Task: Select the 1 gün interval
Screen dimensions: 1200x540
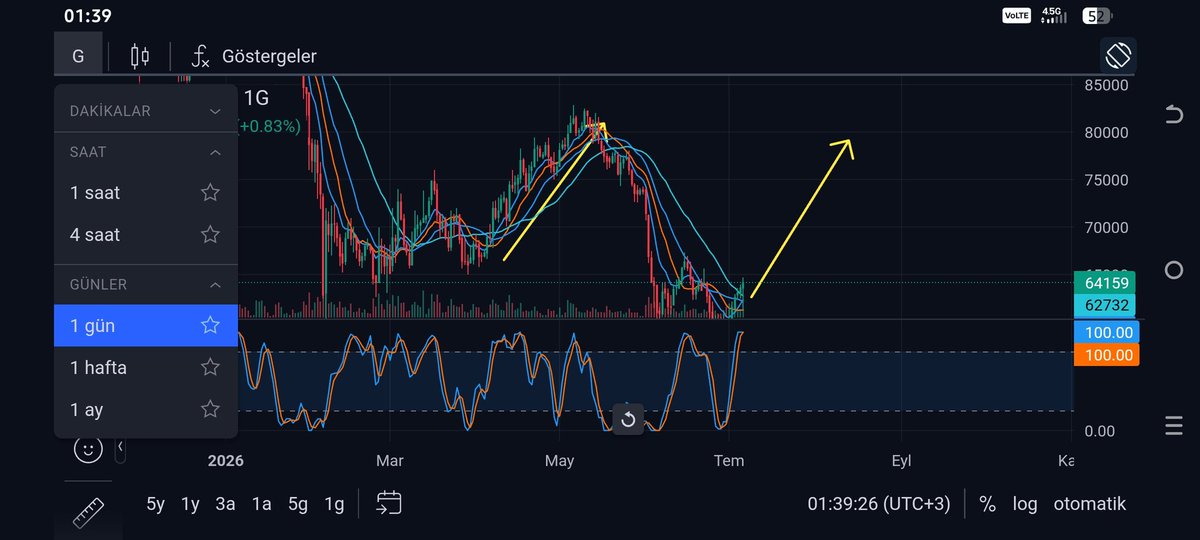Action: click(x=146, y=325)
